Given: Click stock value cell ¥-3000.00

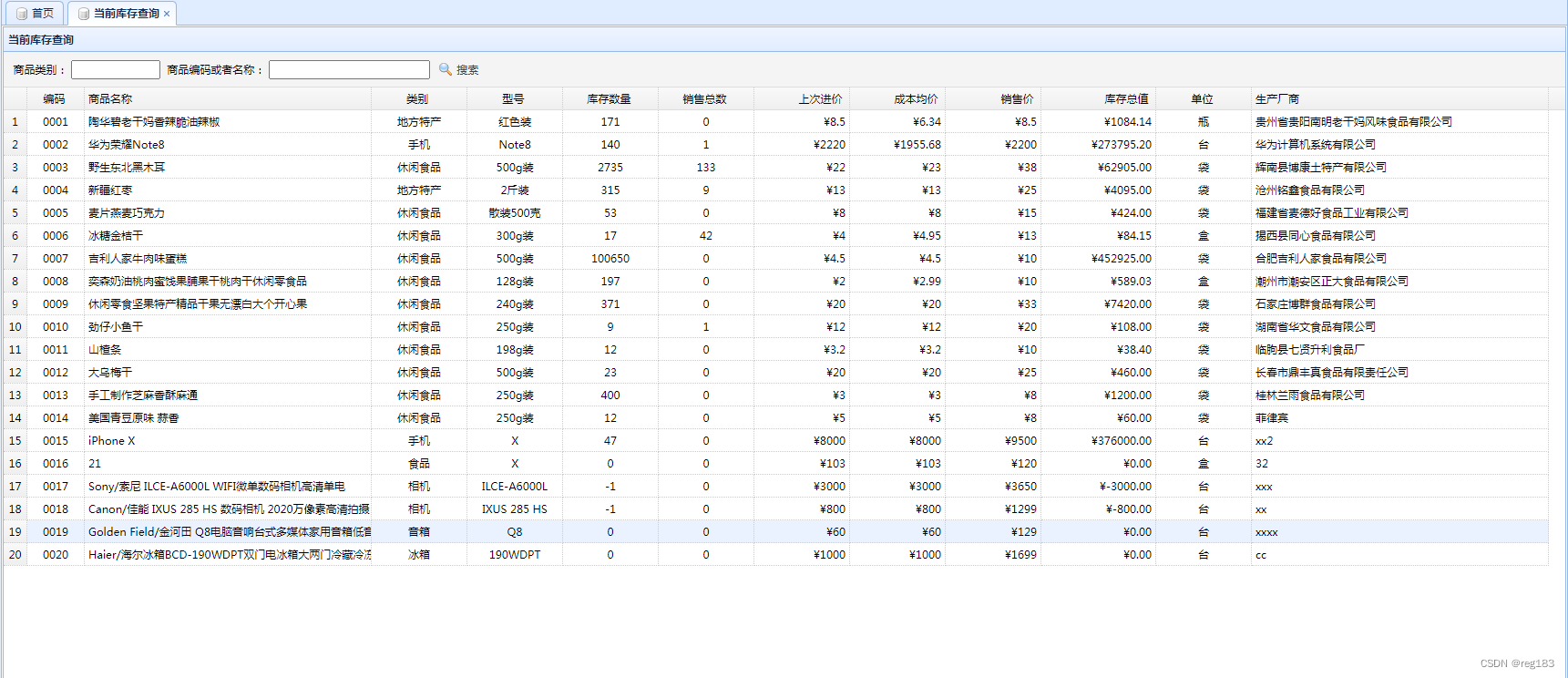Looking at the screenshot, I should [x=1098, y=486].
